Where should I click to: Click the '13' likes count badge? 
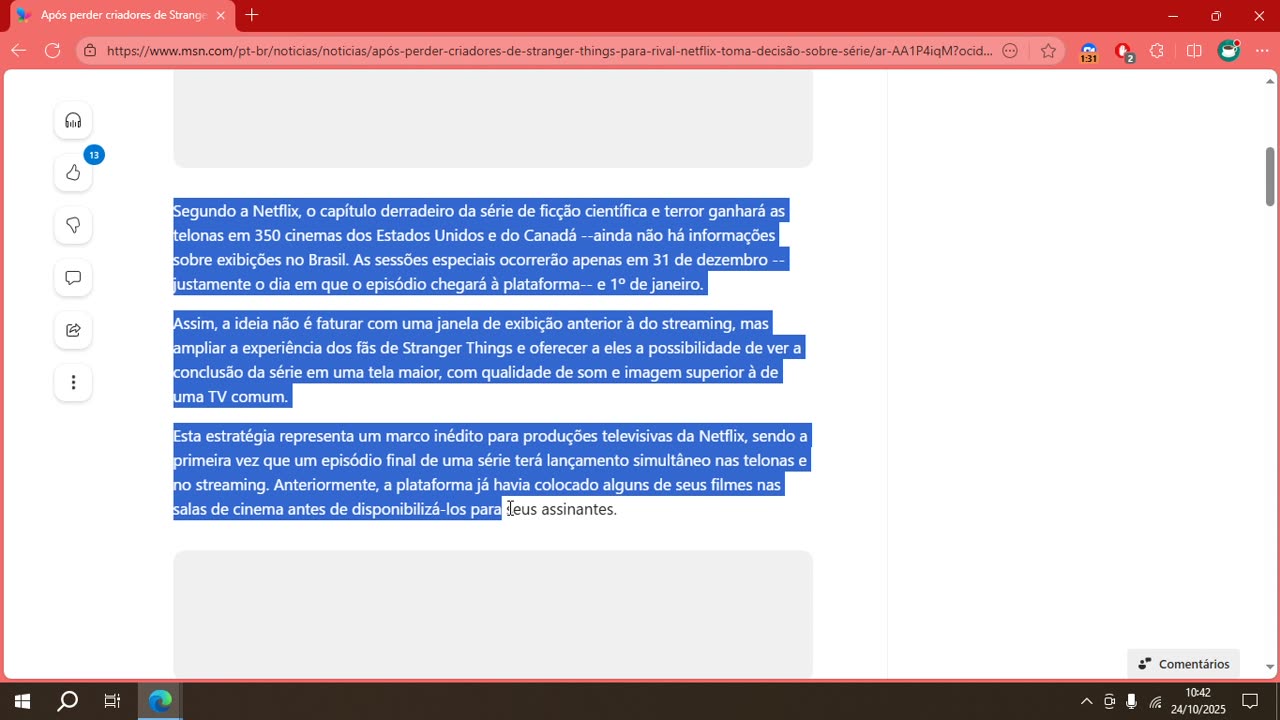tap(93, 154)
